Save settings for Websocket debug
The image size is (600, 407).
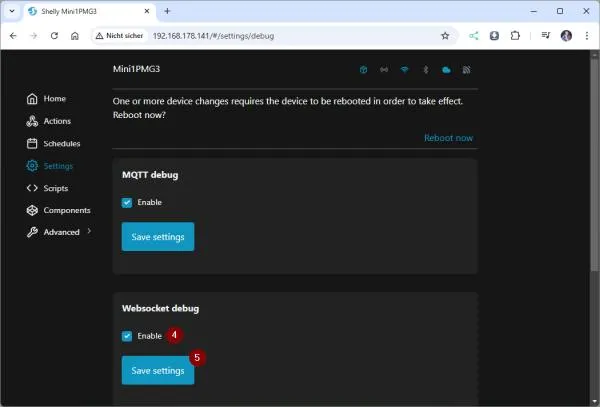point(158,370)
